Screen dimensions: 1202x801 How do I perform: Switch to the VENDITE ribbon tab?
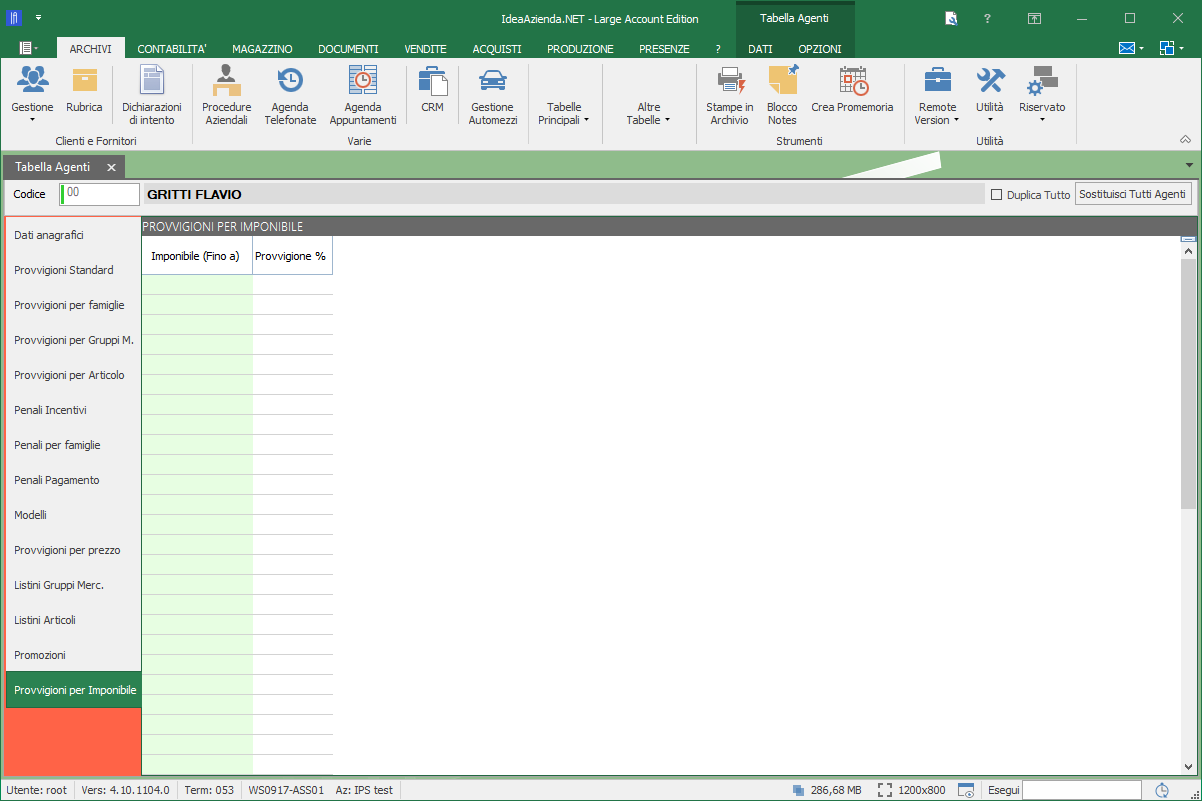[425, 48]
